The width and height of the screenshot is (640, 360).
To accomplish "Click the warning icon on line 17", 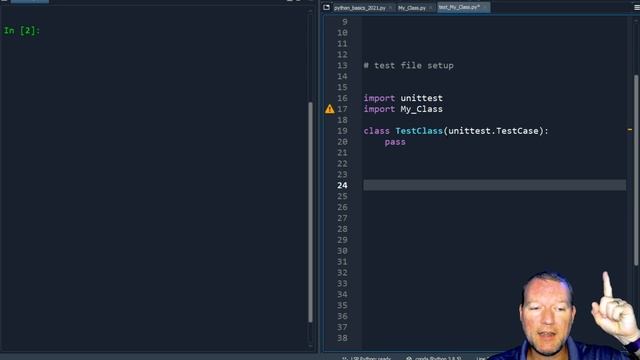I will click(x=329, y=109).
